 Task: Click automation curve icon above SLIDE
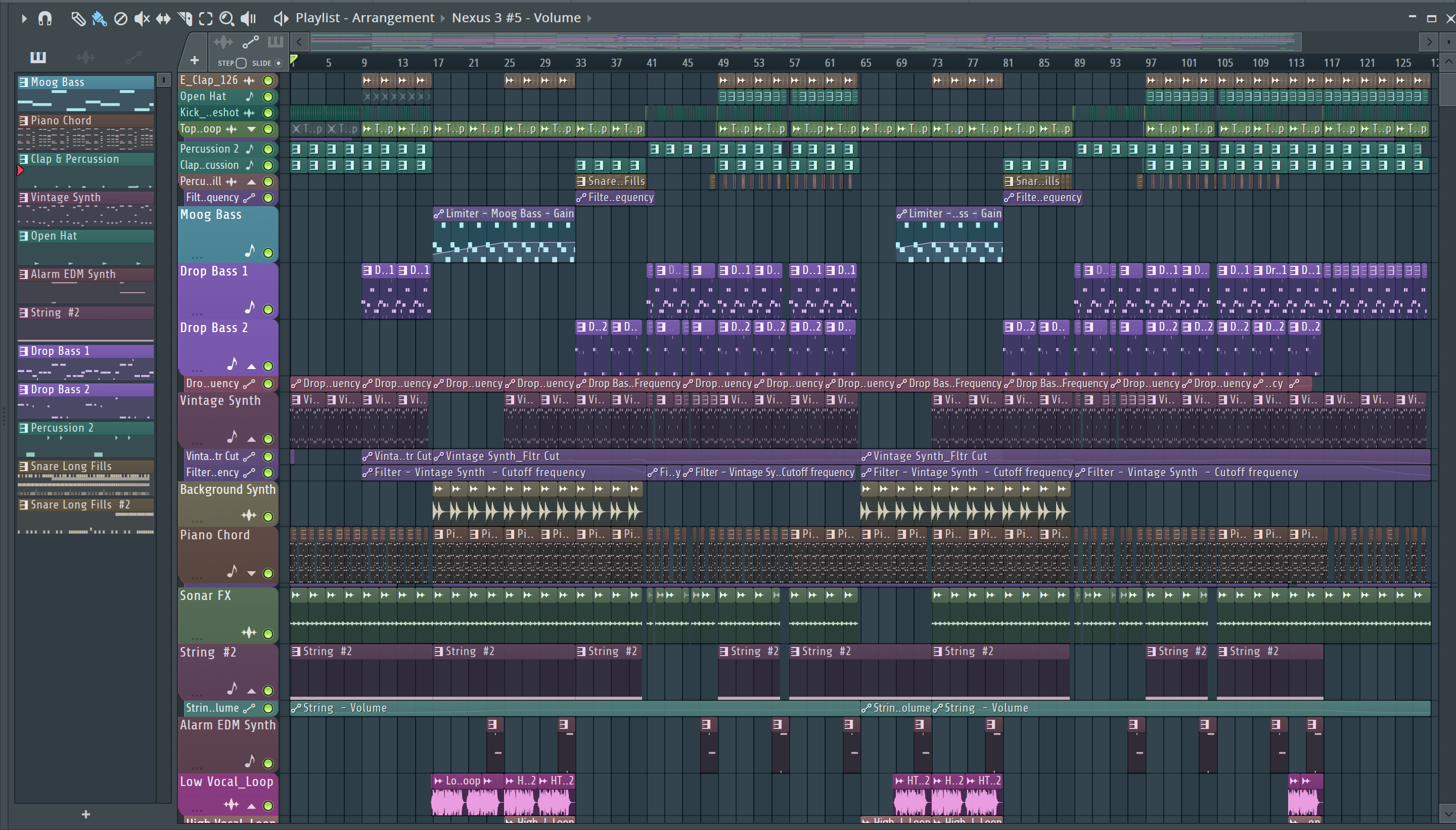tap(251, 41)
